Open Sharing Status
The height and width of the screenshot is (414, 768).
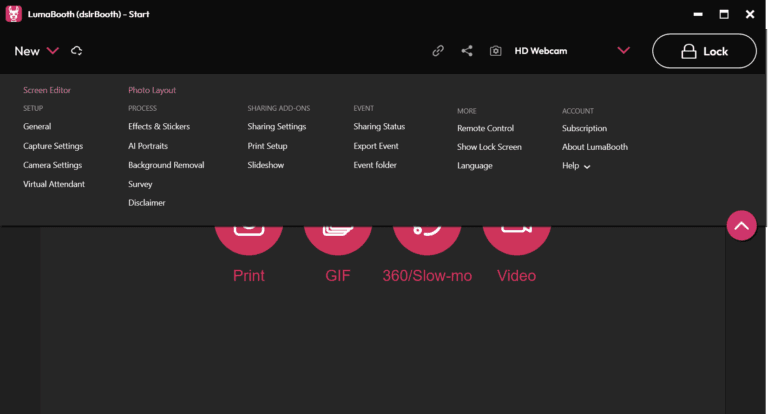click(379, 126)
